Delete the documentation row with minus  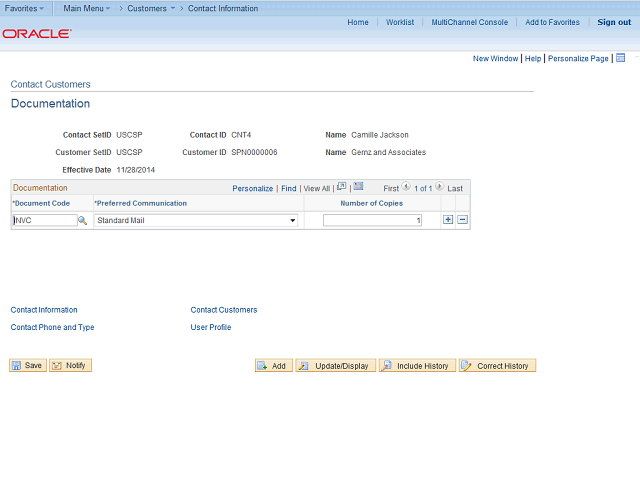coord(462,220)
